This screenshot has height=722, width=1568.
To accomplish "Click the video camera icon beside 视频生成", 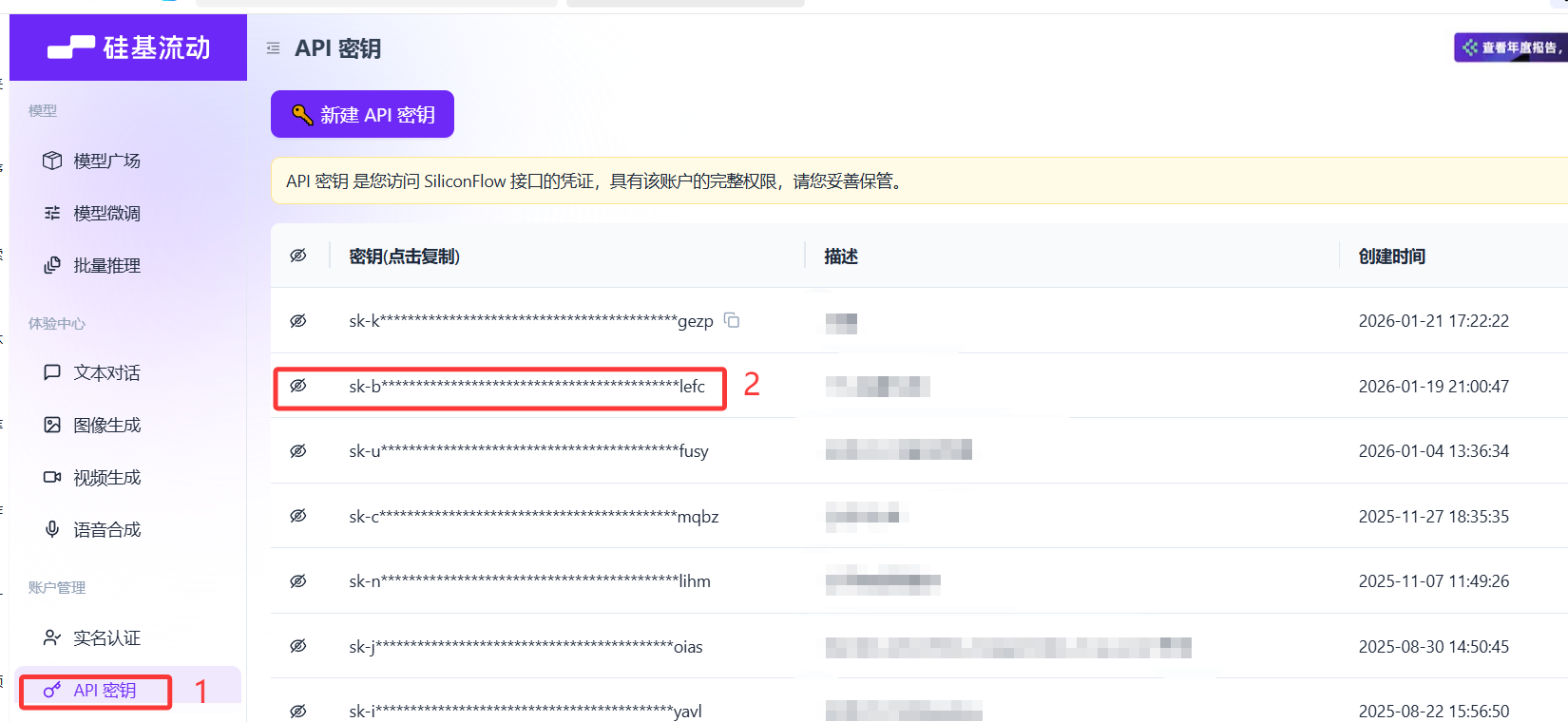I will pos(52,477).
